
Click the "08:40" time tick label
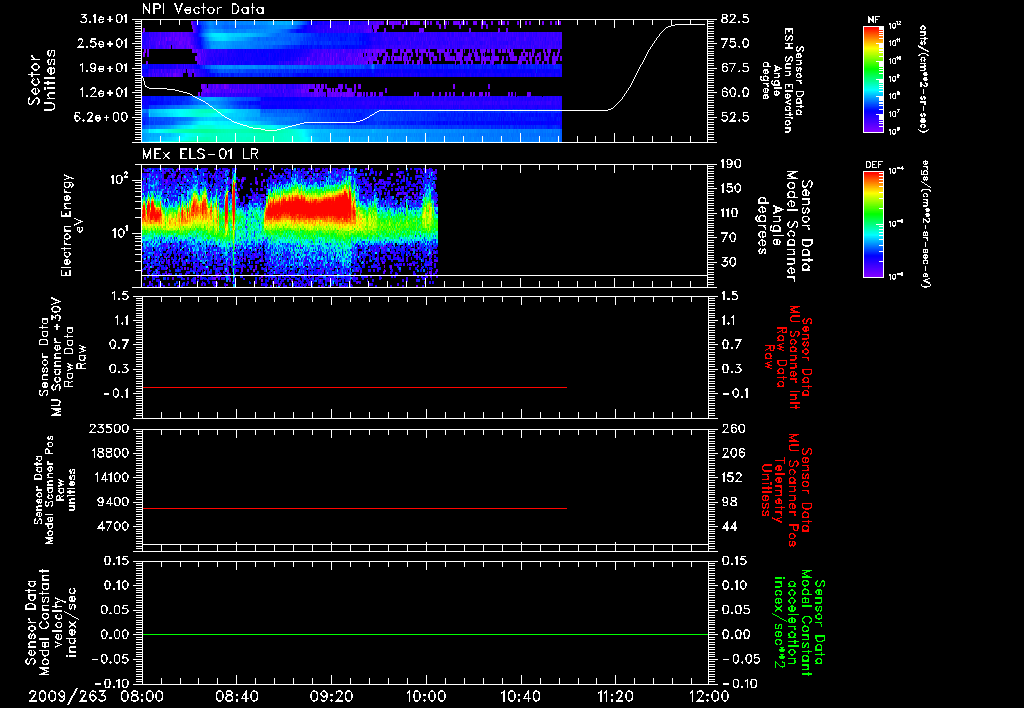tap(235, 696)
